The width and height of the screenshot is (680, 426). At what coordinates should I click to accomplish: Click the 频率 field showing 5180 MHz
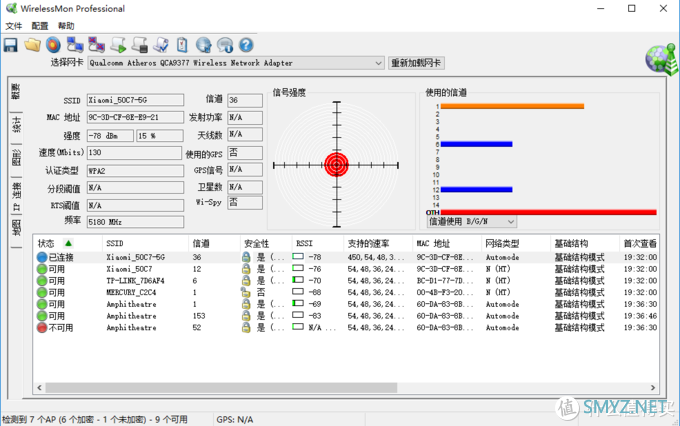[x=135, y=222]
